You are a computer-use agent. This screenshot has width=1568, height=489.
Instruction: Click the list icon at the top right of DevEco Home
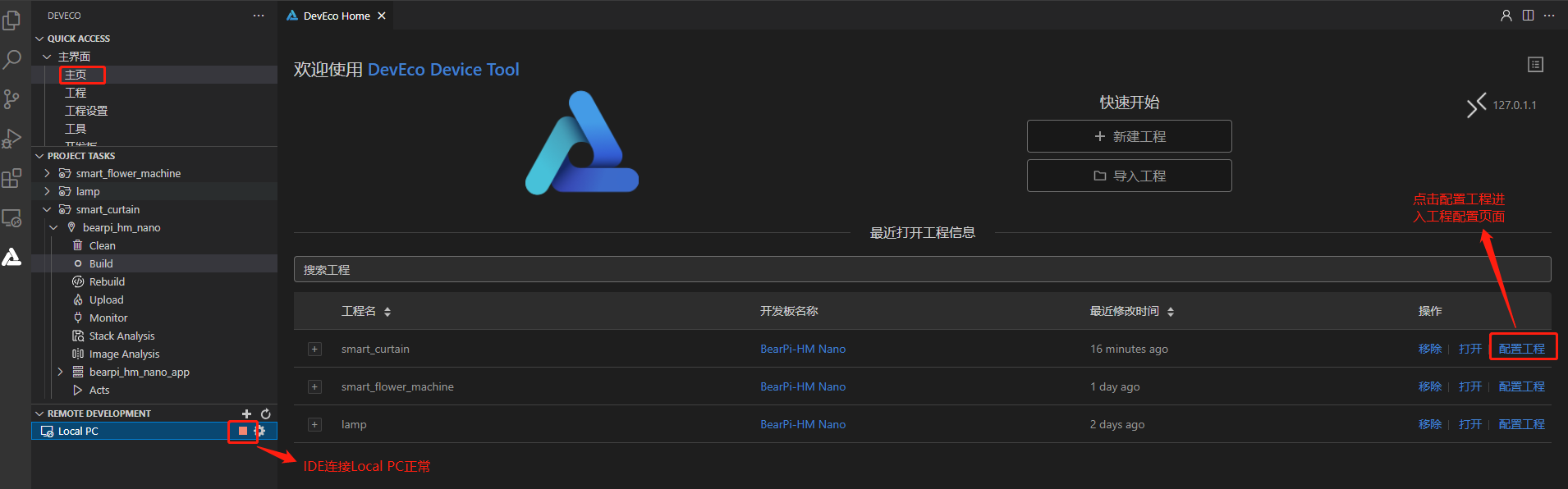coord(1535,65)
